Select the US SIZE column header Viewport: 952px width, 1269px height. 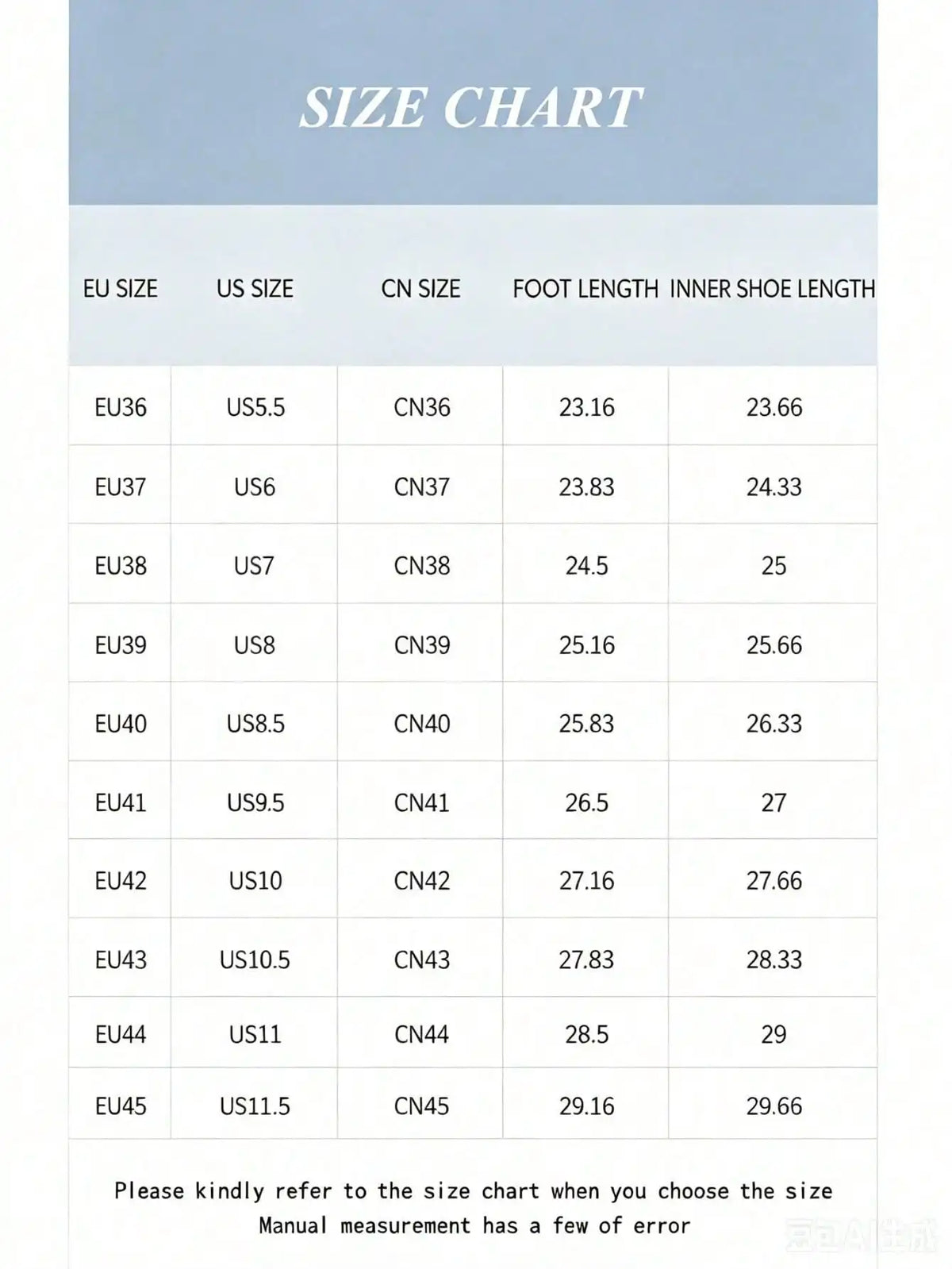255,289
